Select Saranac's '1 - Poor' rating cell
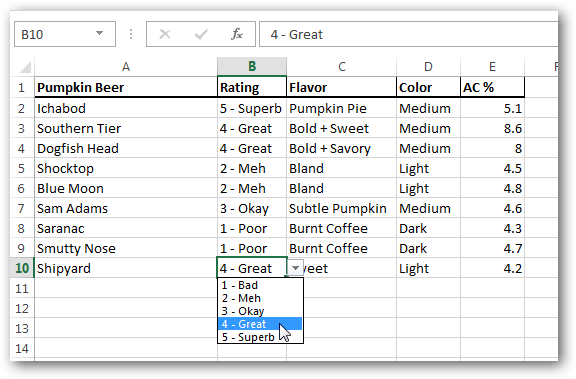Screen dimensions: 576x379 (x=252, y=228)
